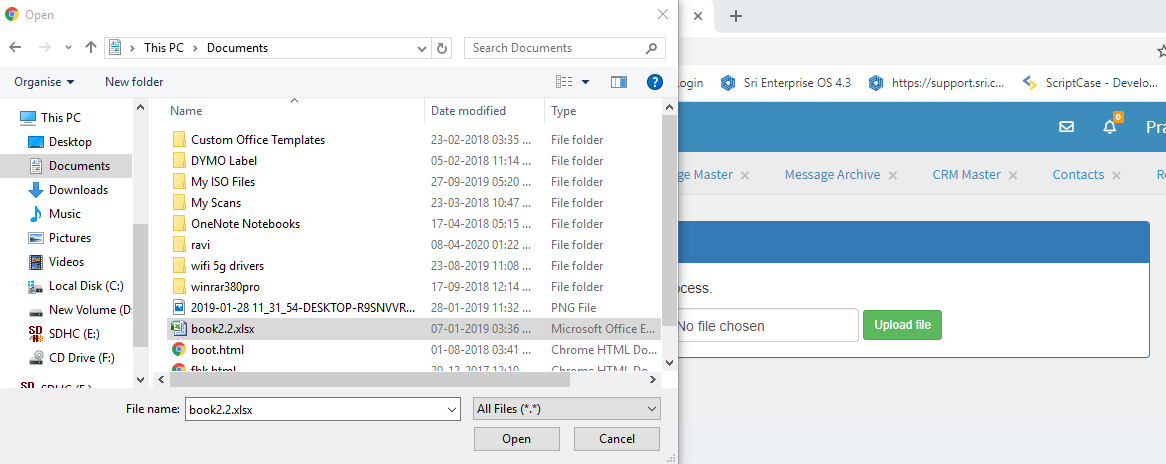
Task: Sort files by Type column
Action: tap(564, 111)
